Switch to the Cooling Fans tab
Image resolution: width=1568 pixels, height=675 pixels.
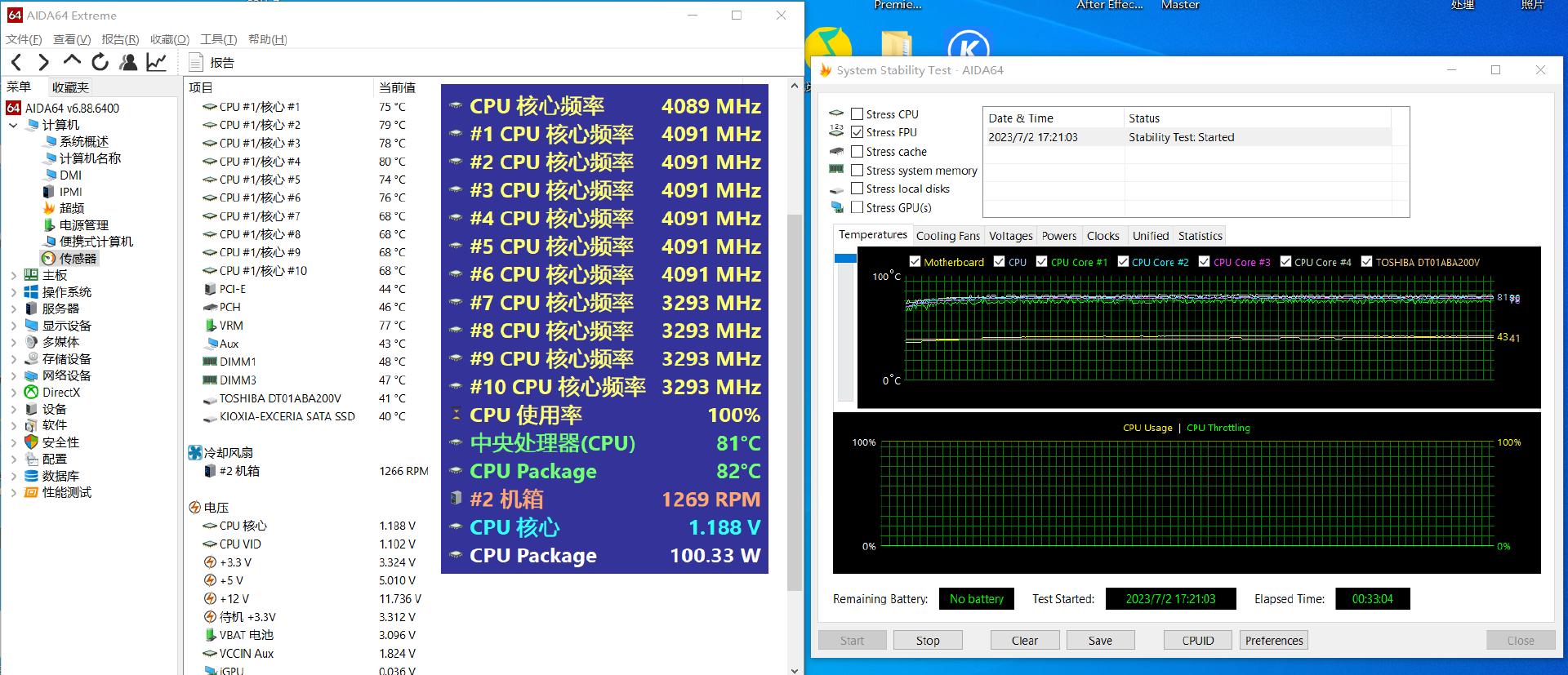947,236
